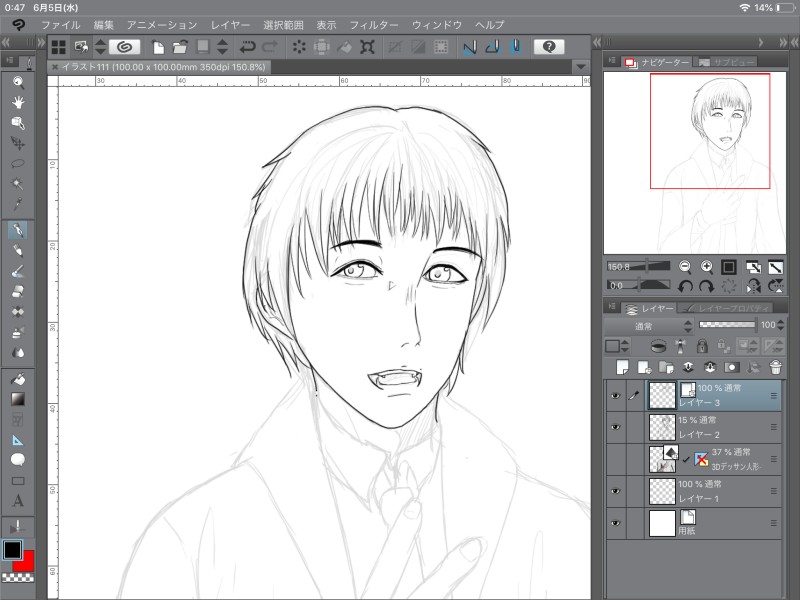Click the black foreground color swatch
This screenshot has height=600, width=800.
(13, 550)
